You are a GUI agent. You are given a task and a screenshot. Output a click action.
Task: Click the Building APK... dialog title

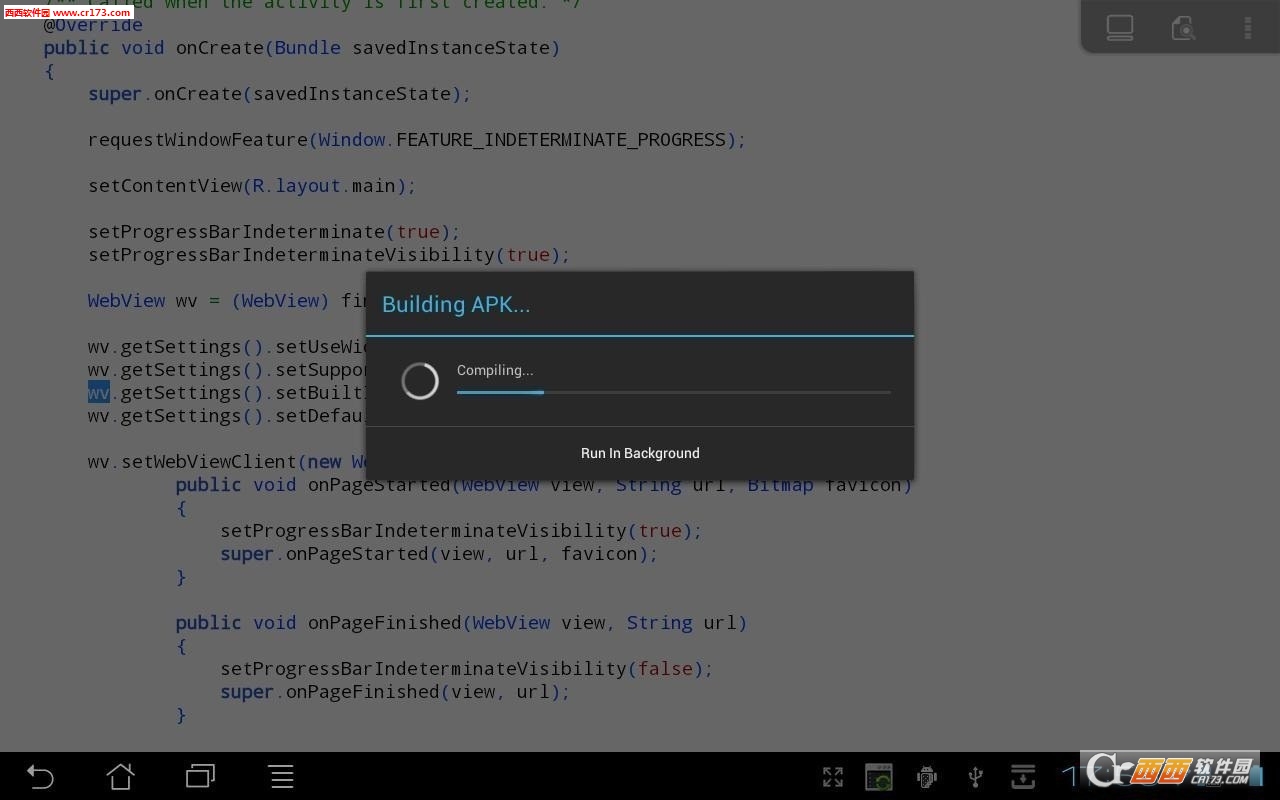click(x=456, y=305)
